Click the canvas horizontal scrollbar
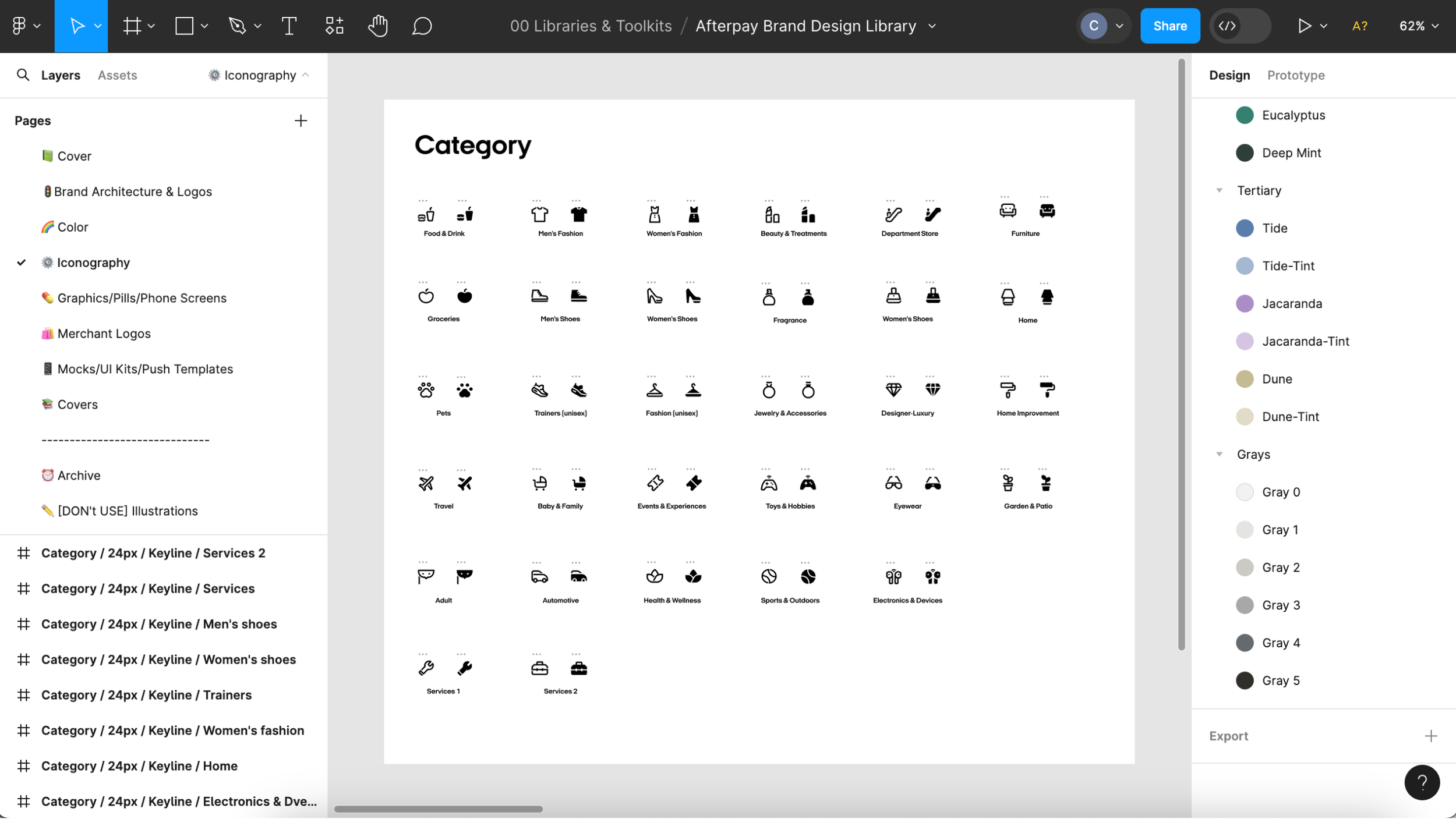1456x819 pixels. (x=438, y=809)
